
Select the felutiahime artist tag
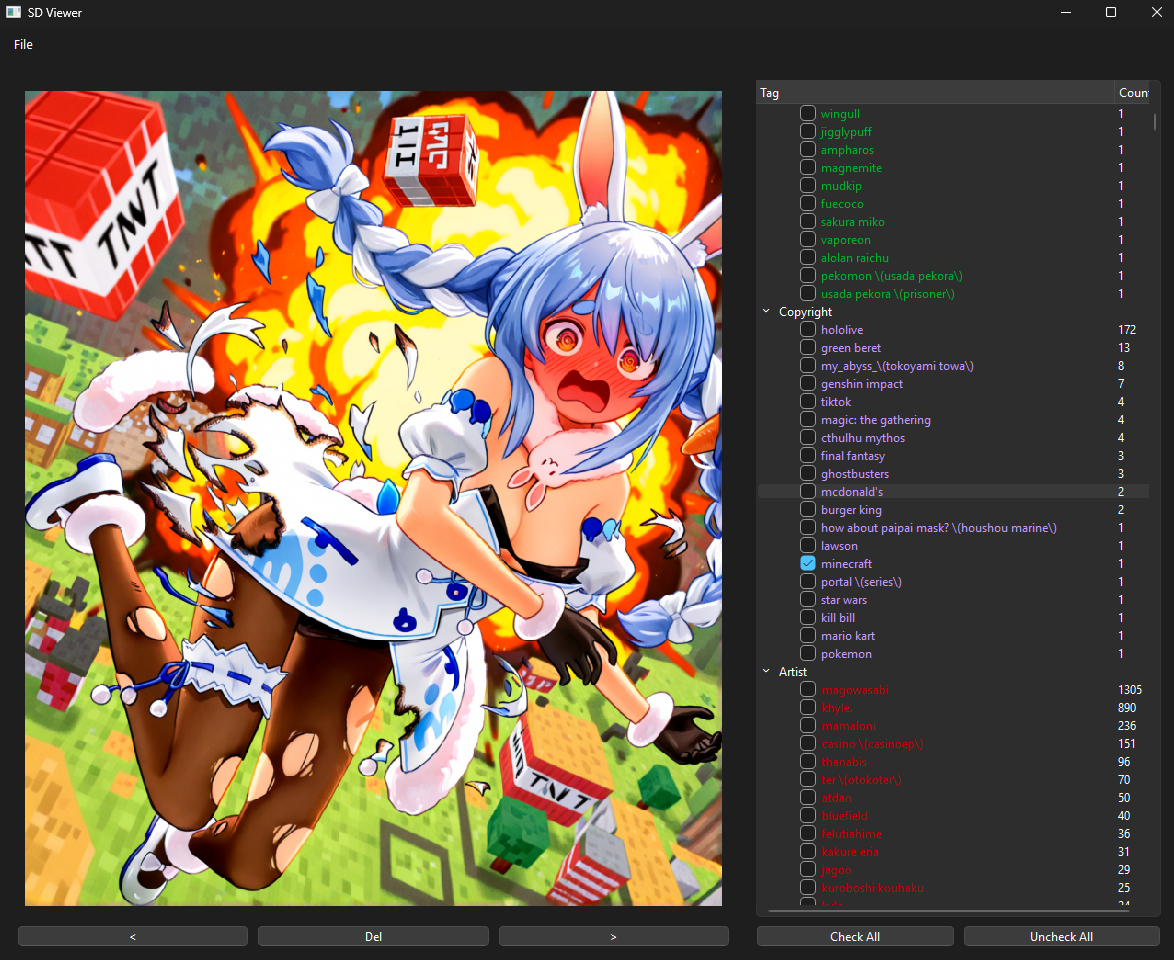851,833
